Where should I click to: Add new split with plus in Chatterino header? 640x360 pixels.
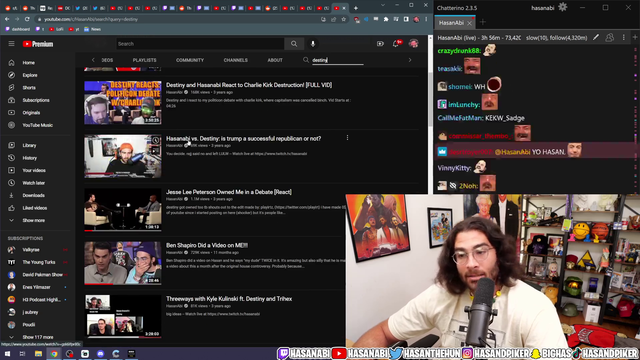pos(635,38)
